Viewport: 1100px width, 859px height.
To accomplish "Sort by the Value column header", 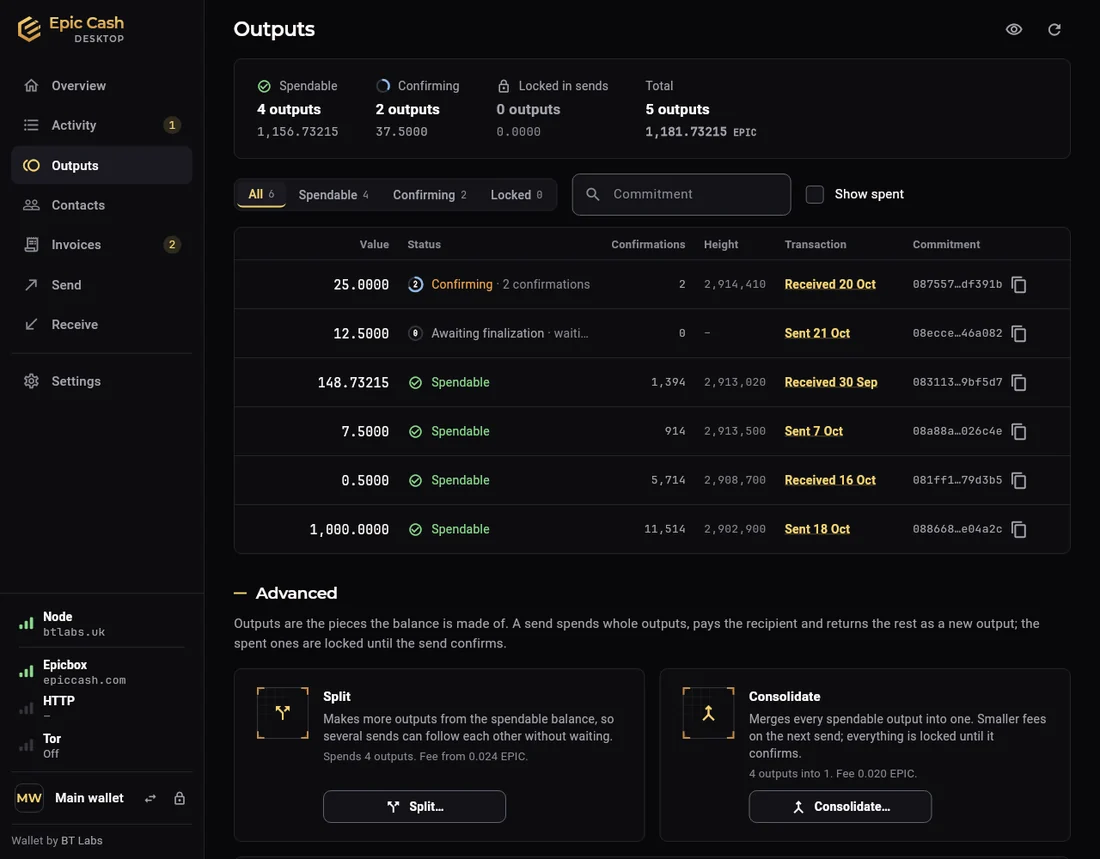I will pyautogui.click(x=374, y=244).
